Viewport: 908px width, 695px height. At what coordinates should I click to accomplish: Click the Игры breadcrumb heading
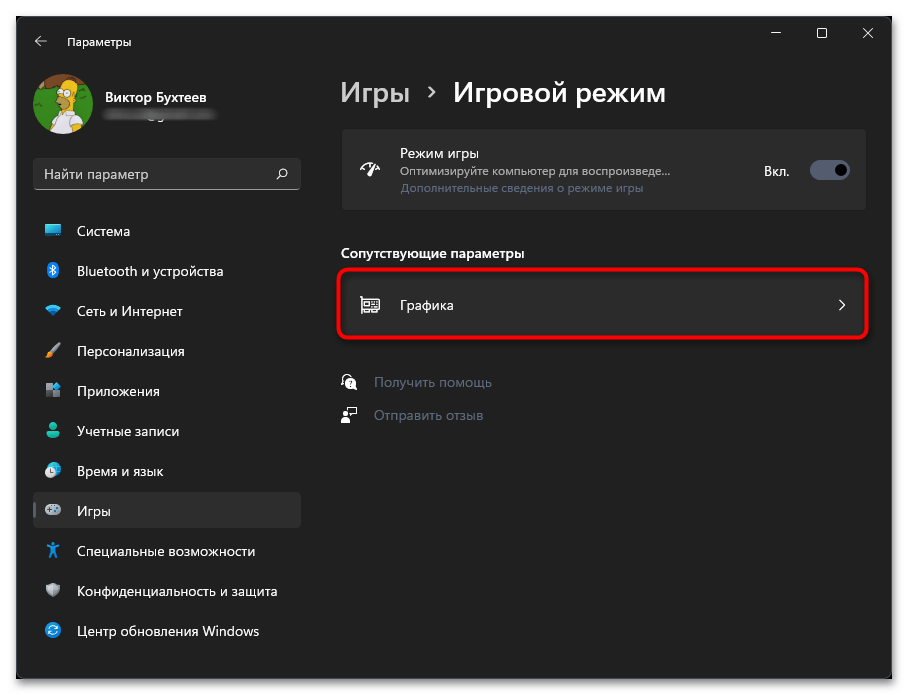click(375, 92)
